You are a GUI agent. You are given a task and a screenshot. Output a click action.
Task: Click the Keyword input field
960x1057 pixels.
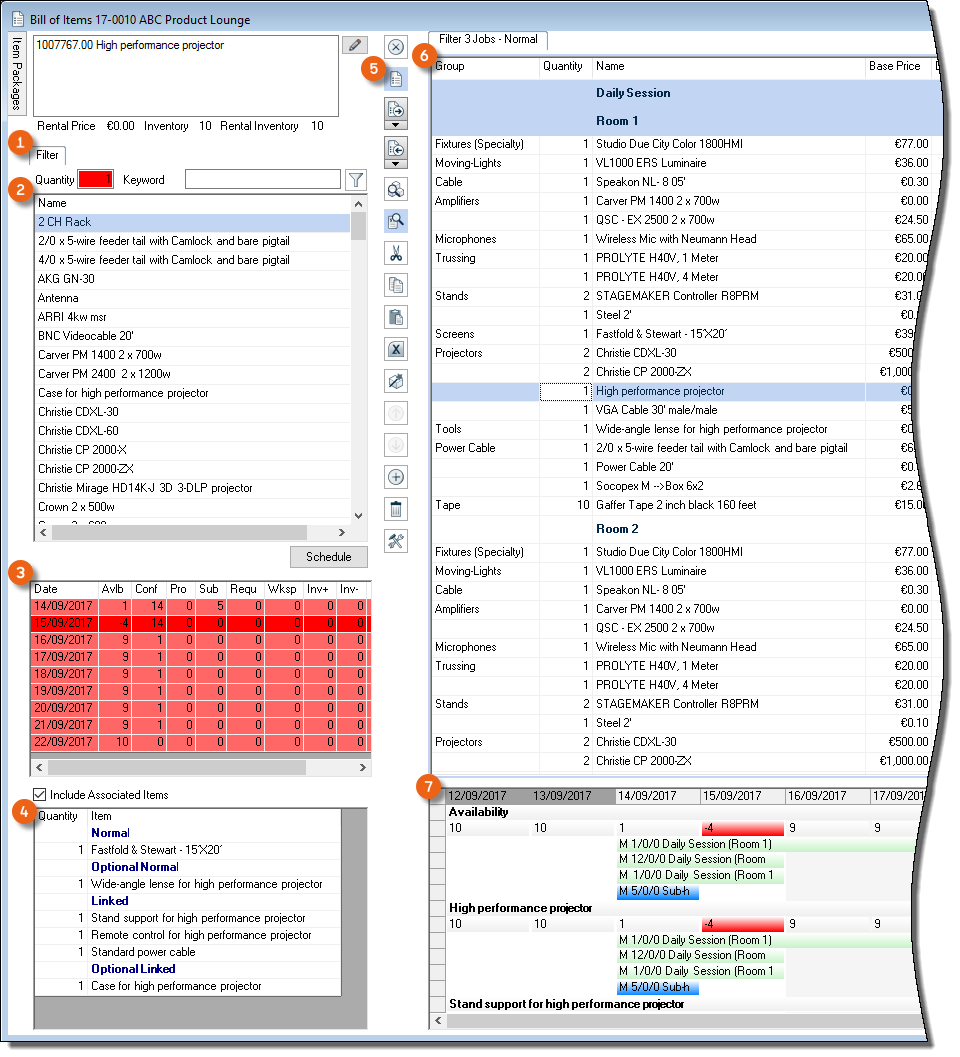tap(262, 180)
